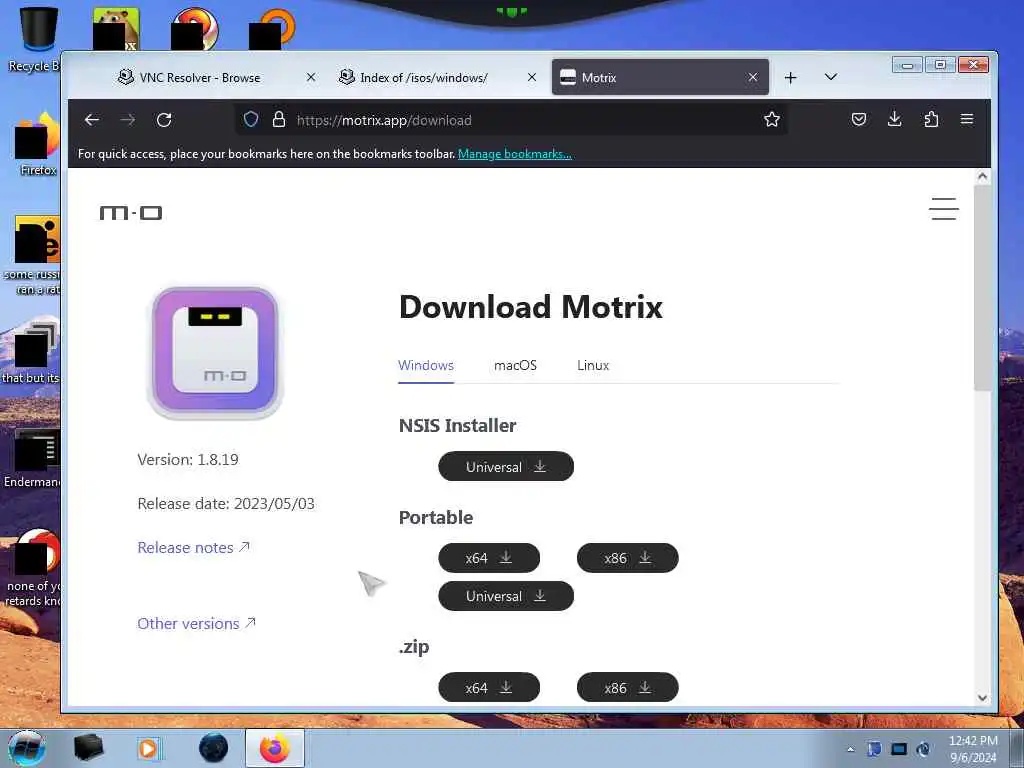
Task: Open the Release notes link
Action: 193,547
